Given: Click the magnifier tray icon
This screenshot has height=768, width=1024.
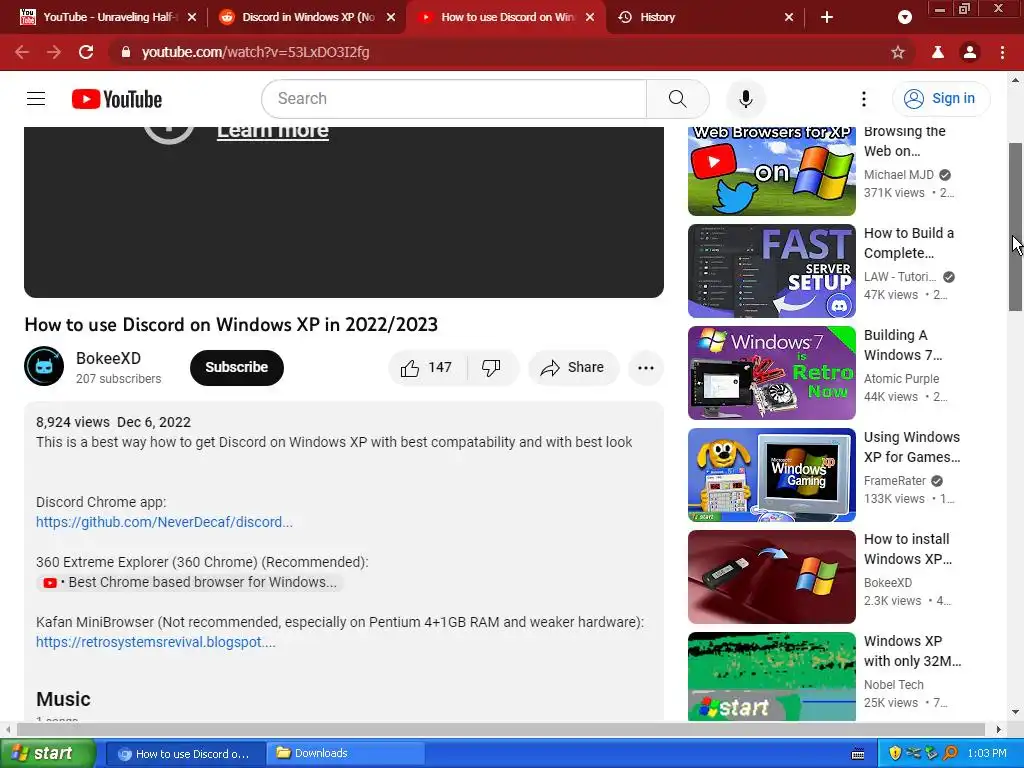Looking at the screenshot, I should click(950, 753).
